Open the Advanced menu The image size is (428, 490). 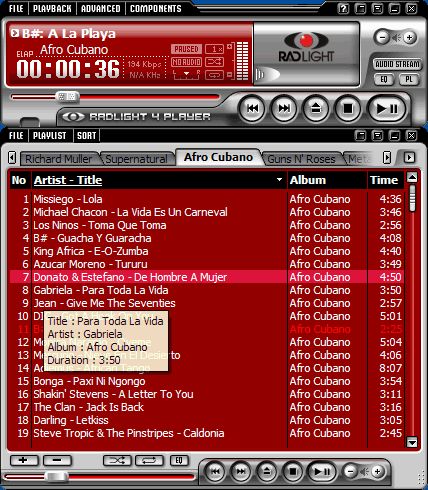[101, 8]
